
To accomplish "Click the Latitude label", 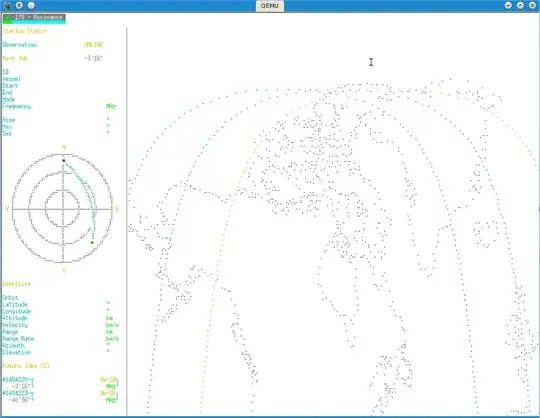I will tap(15, 304).
